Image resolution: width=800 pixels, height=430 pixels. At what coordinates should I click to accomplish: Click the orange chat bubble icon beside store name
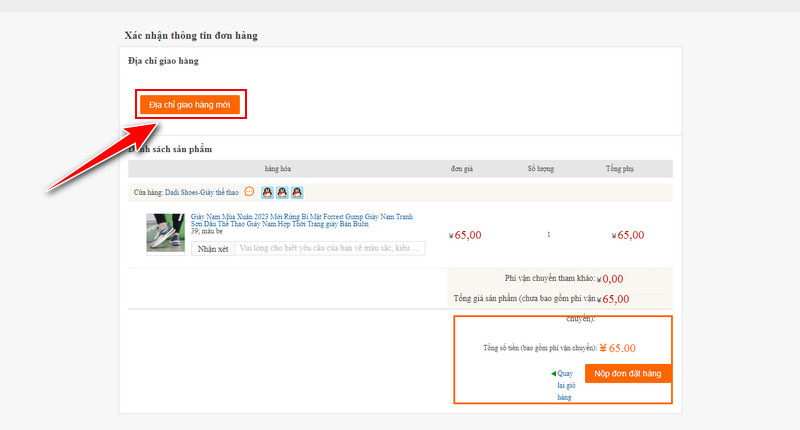[249, 192]
